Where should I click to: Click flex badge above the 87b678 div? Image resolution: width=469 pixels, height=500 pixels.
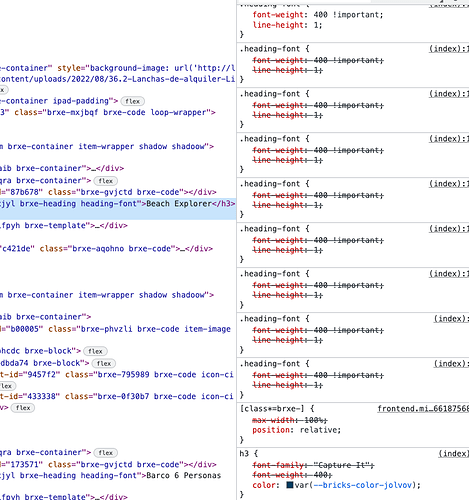pyautogui.click(x=105, y=181)
